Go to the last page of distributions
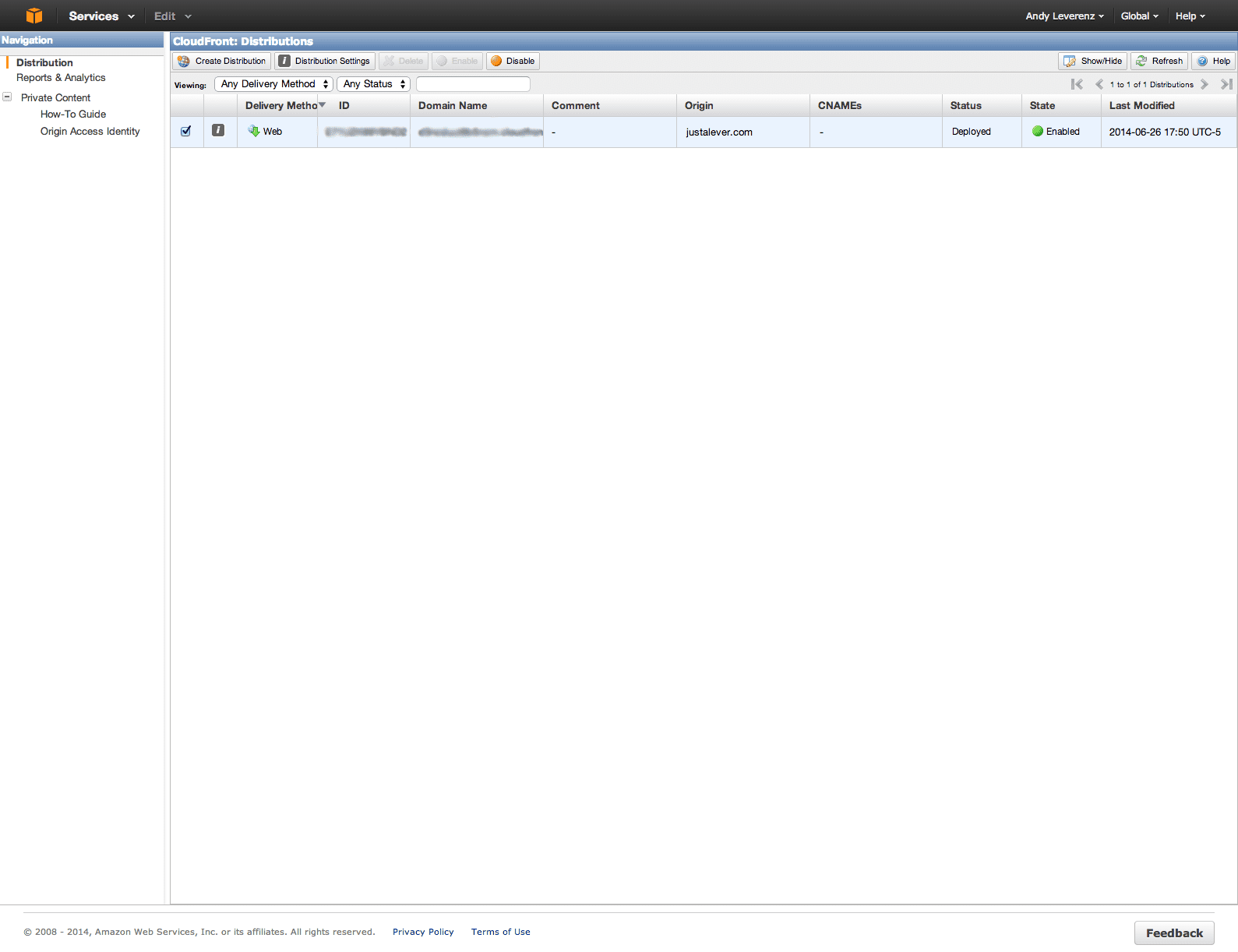The image size is (1238, 952). click(x=1226, y=84)
